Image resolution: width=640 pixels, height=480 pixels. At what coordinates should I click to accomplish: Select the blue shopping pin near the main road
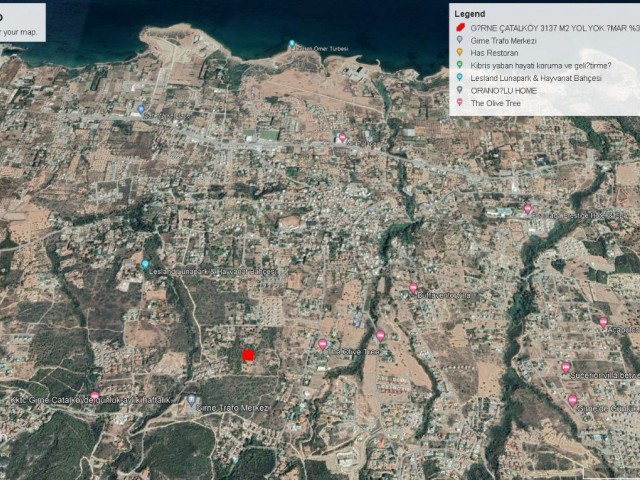pos(141,109)
